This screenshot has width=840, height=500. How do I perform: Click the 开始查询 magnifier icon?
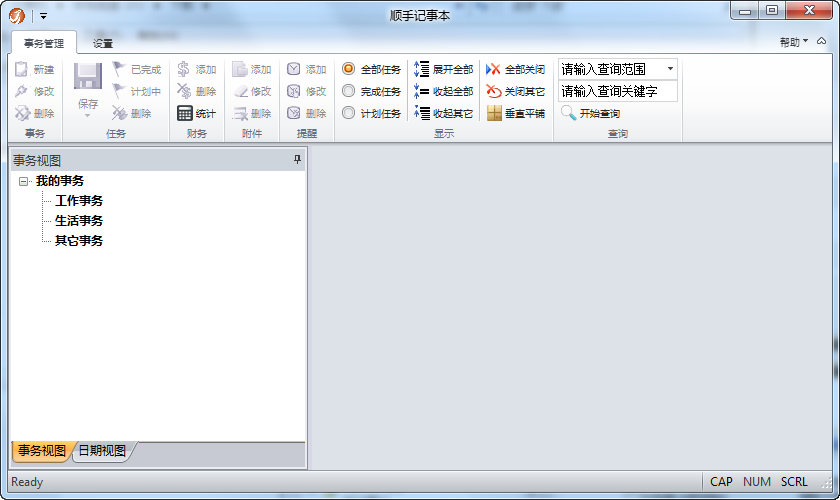click(568, 113)
